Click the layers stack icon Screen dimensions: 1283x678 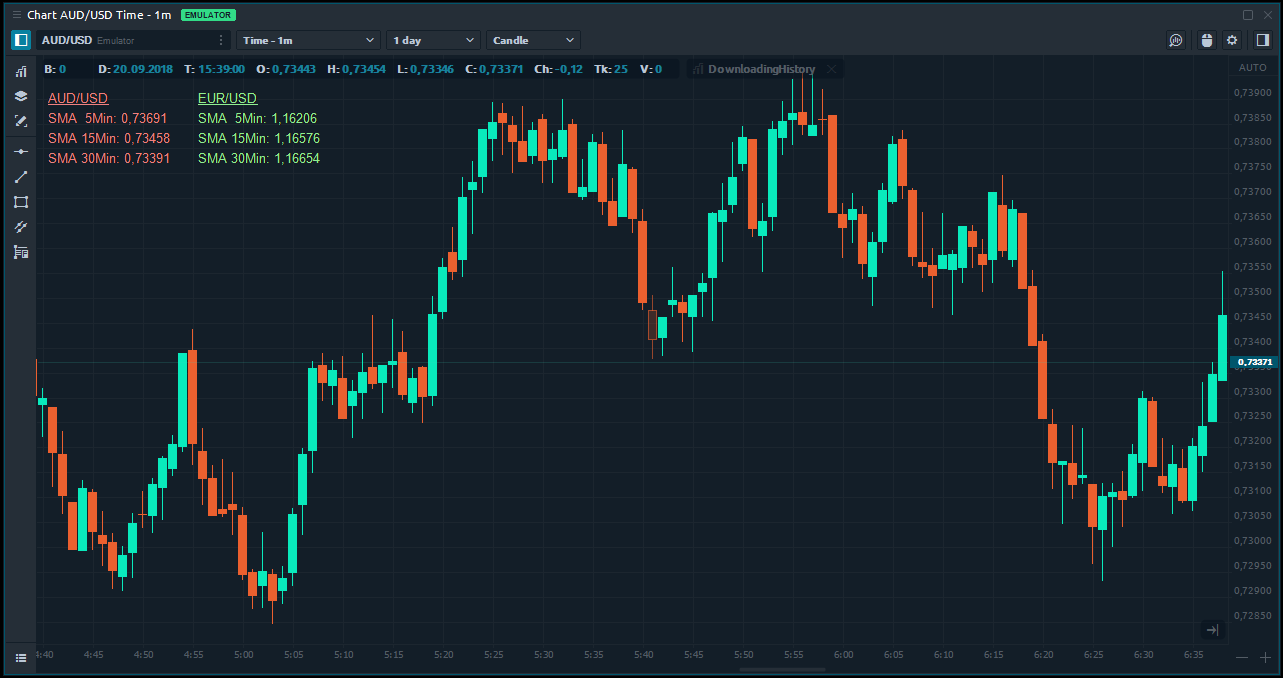click(x=20, y=96)
